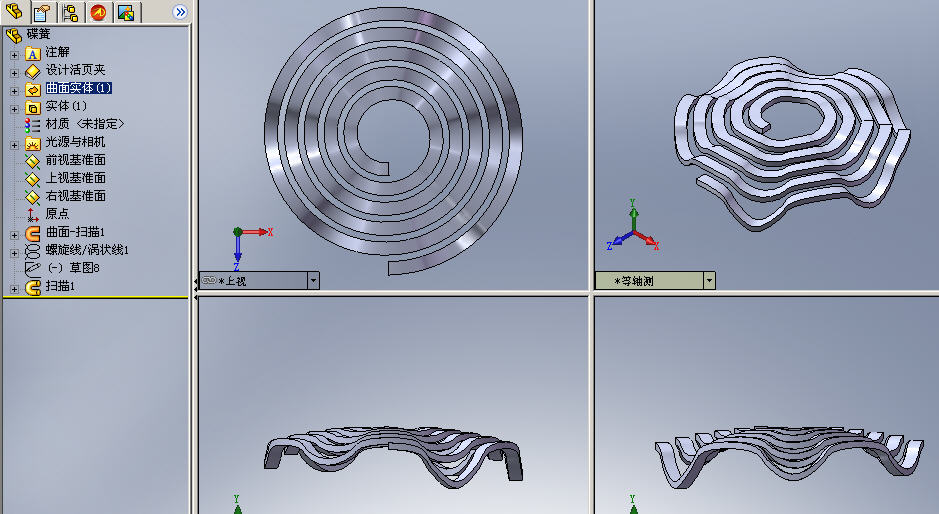This screenshot has width=939, height=514.
Task: Select the 右视基准面 right plane icon
Action: (x=32, y=196)
